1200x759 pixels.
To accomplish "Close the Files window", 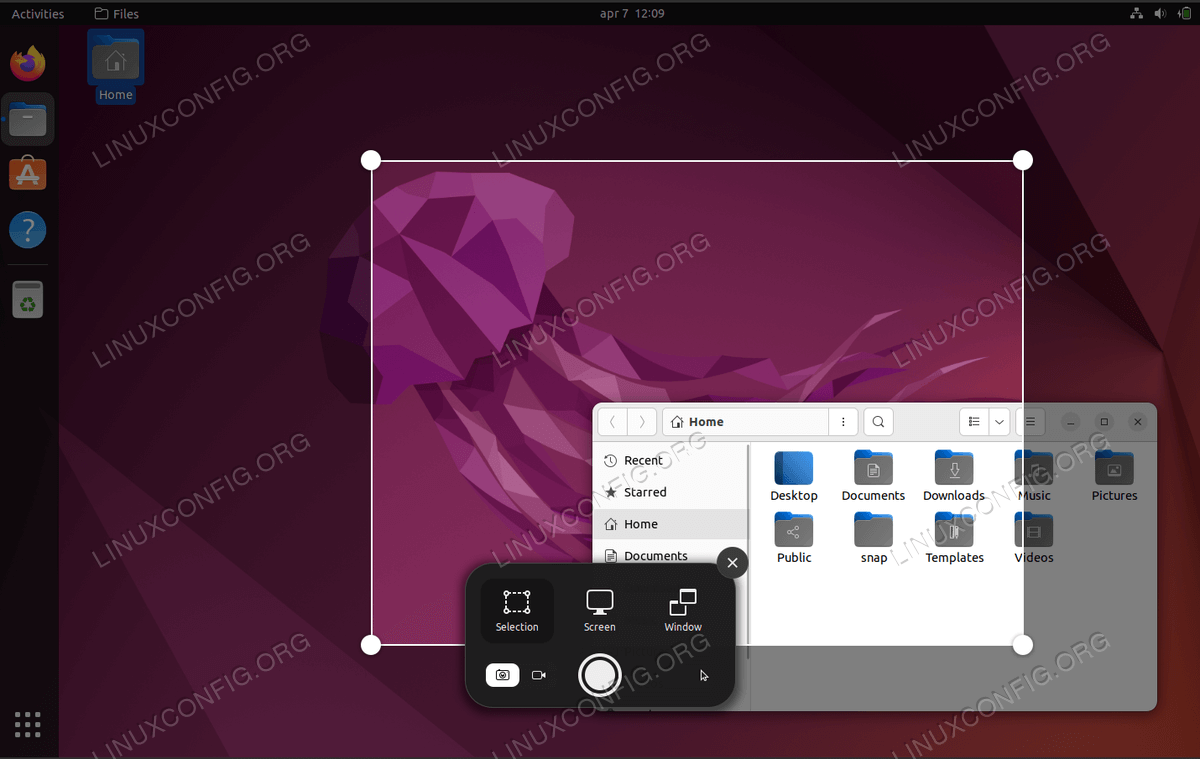I will tap(1137, 422).
